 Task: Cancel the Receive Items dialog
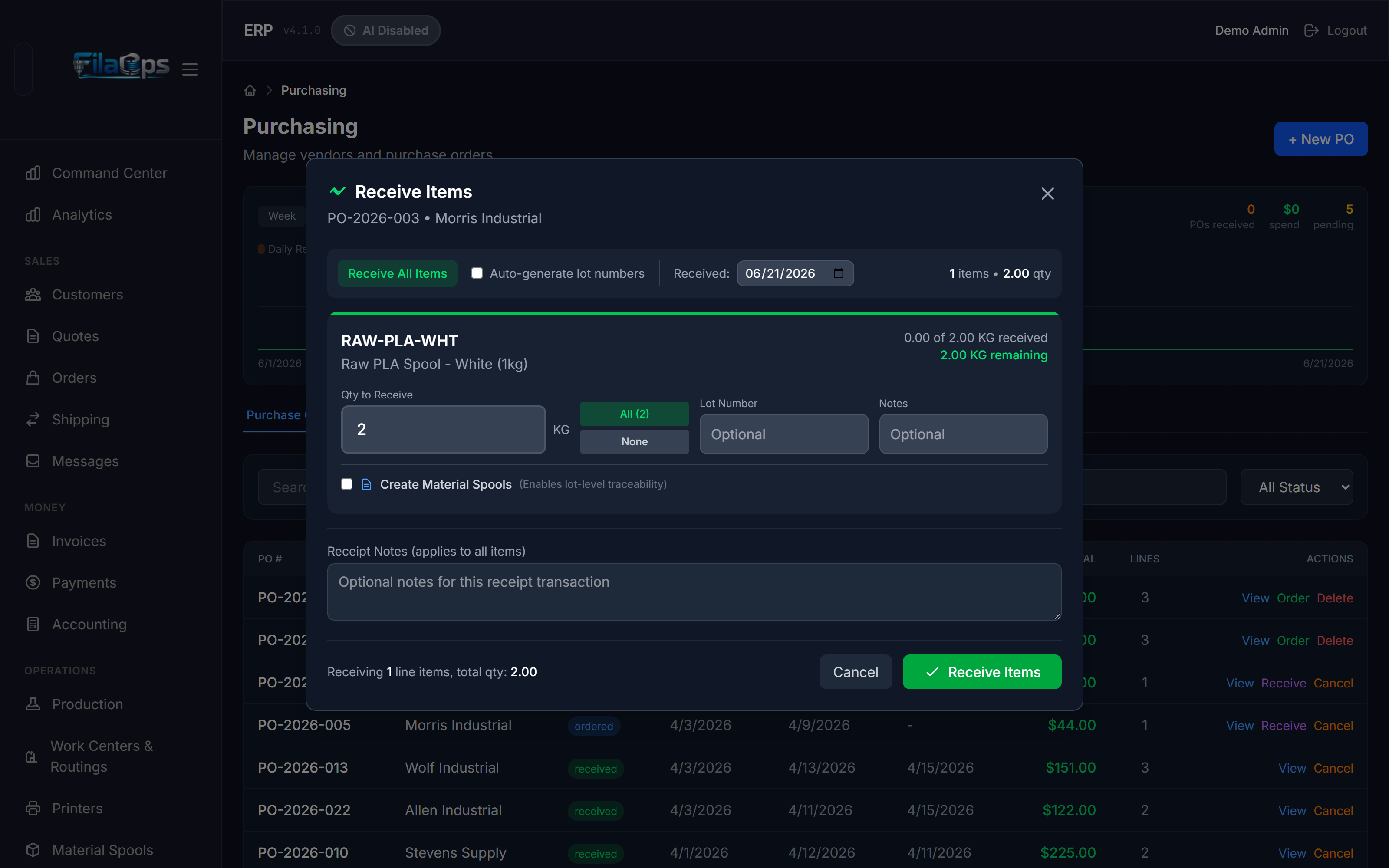[855, 672]
